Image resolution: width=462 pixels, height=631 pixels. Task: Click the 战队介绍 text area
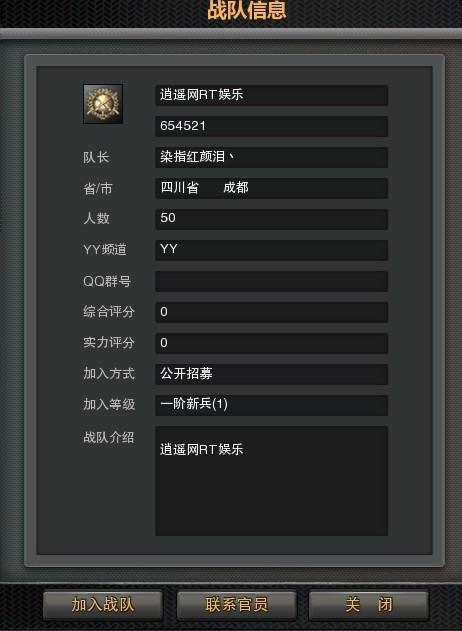272,481
